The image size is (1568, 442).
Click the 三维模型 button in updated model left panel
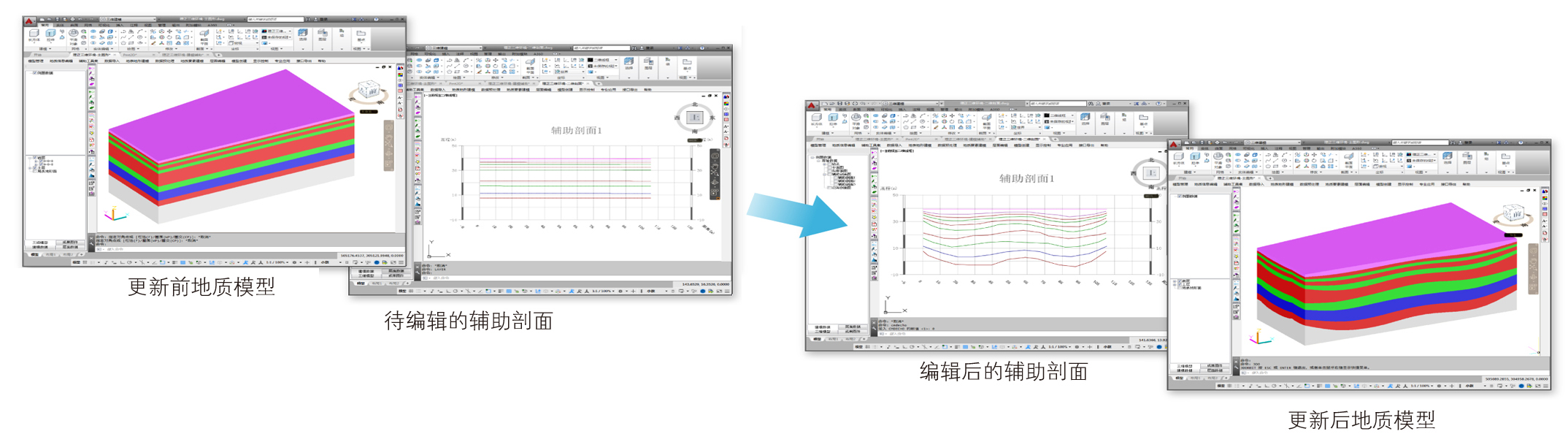1185,366
